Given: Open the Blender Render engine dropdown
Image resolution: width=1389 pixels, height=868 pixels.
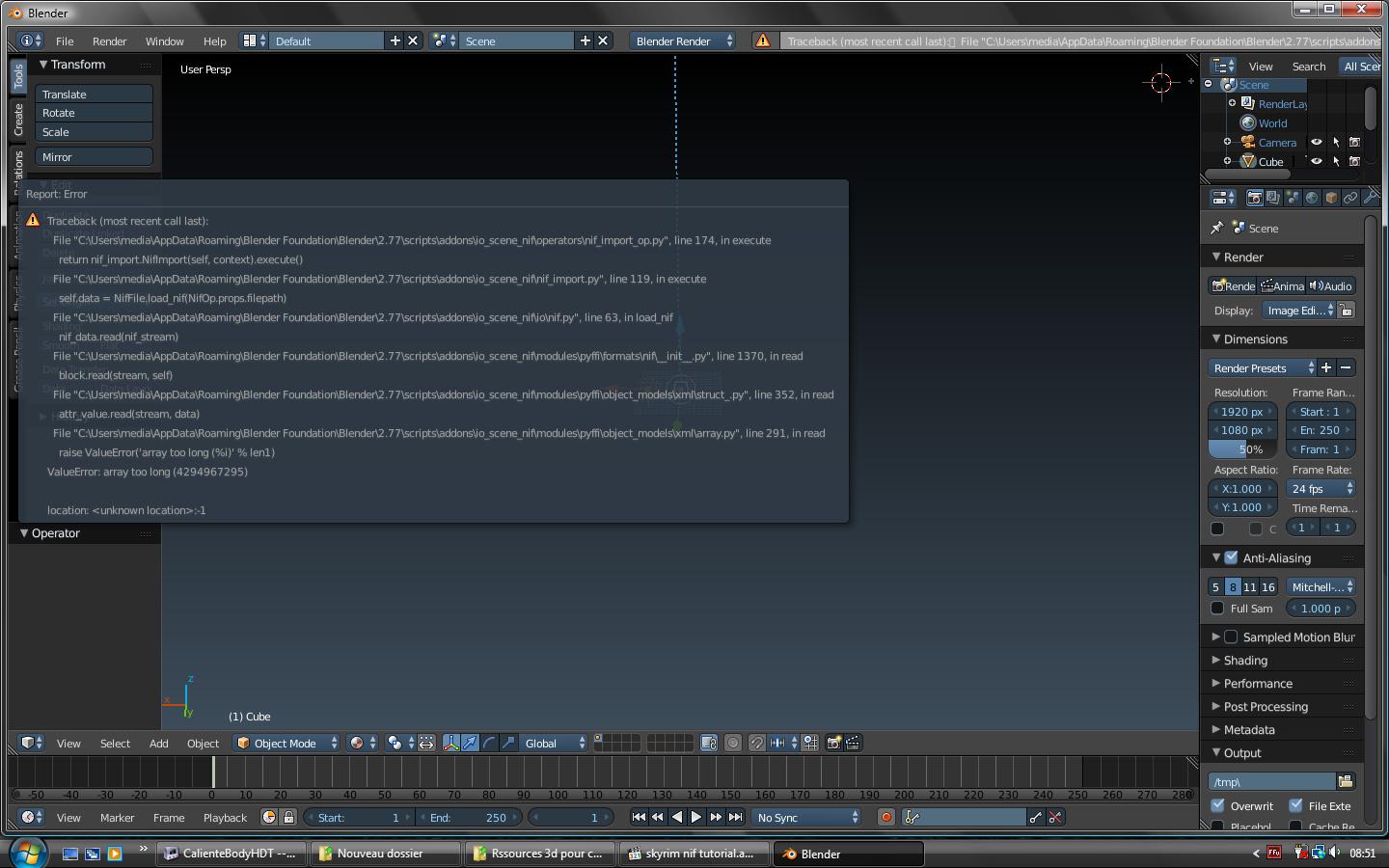Looking at the screenshot, I should point(683,41).
